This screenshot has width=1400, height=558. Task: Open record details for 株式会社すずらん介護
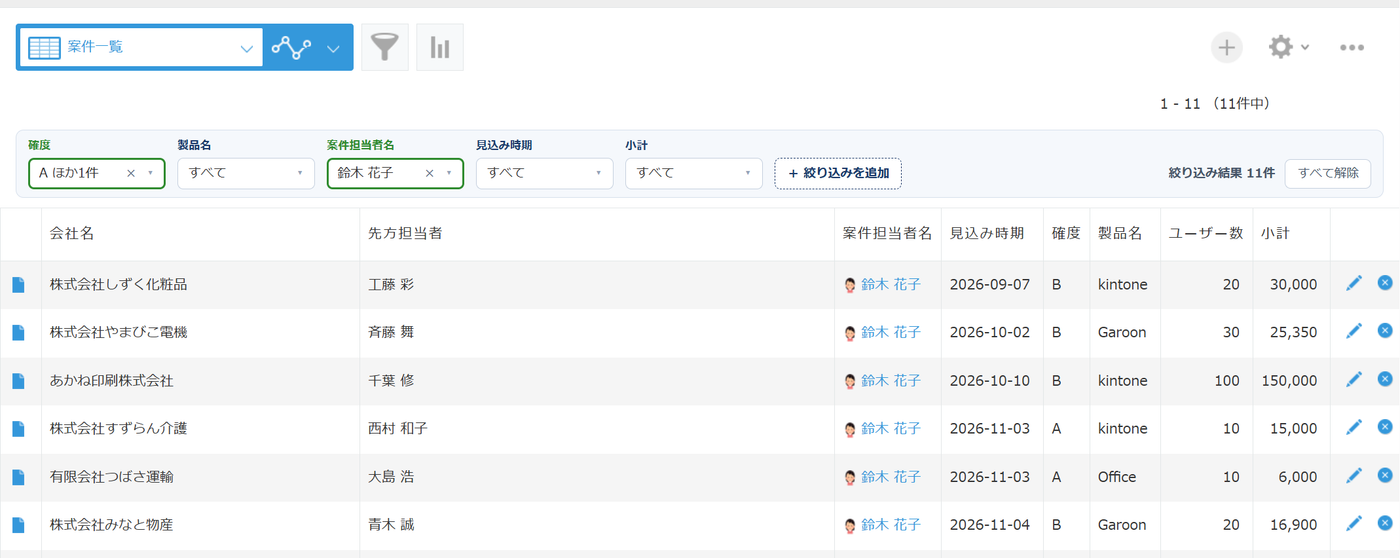[x=18, y=429]
